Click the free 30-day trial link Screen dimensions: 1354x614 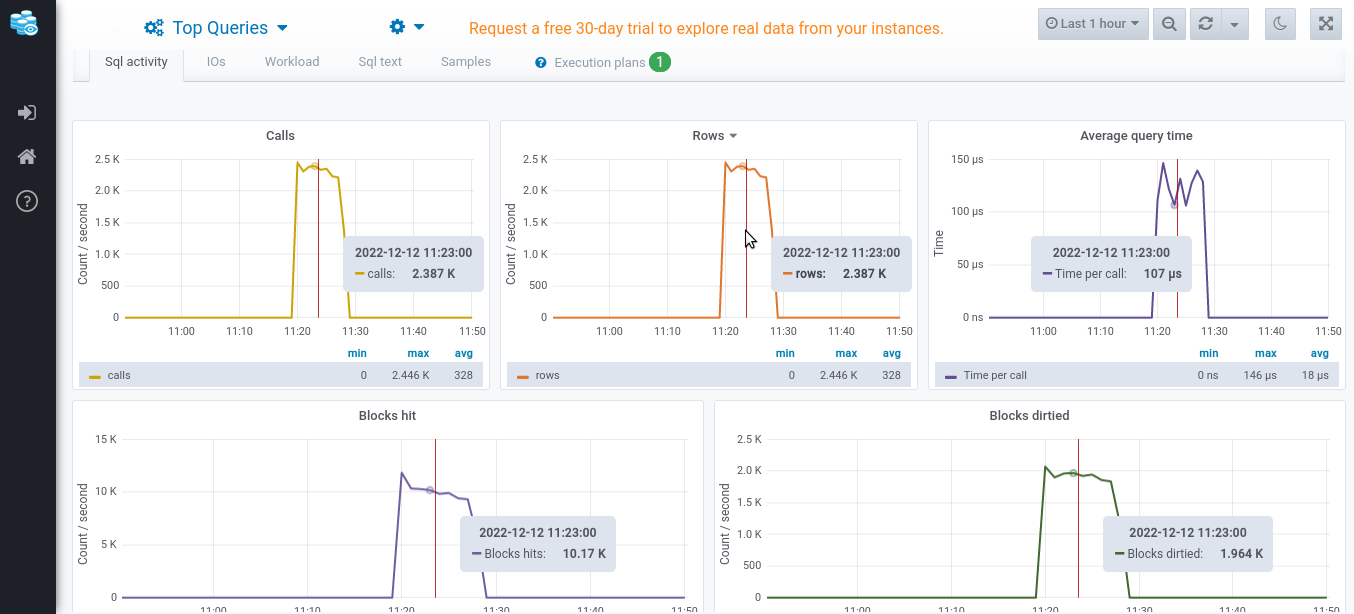pos(706,28)
